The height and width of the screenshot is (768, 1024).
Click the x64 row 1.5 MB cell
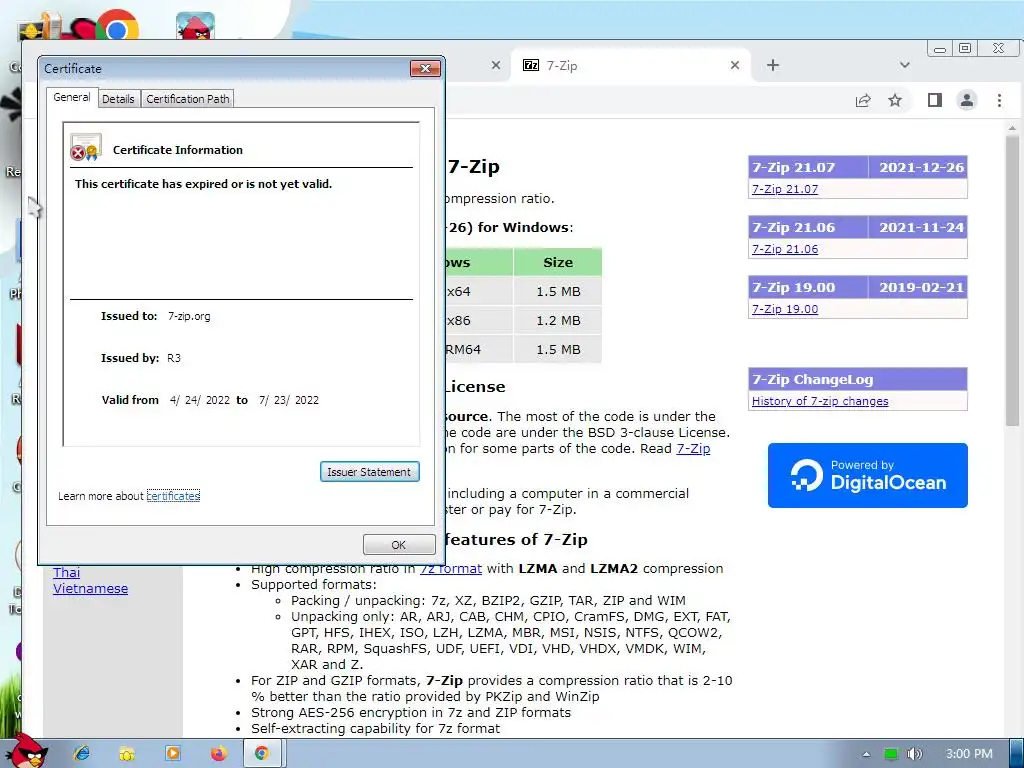[x=558, y=291]
